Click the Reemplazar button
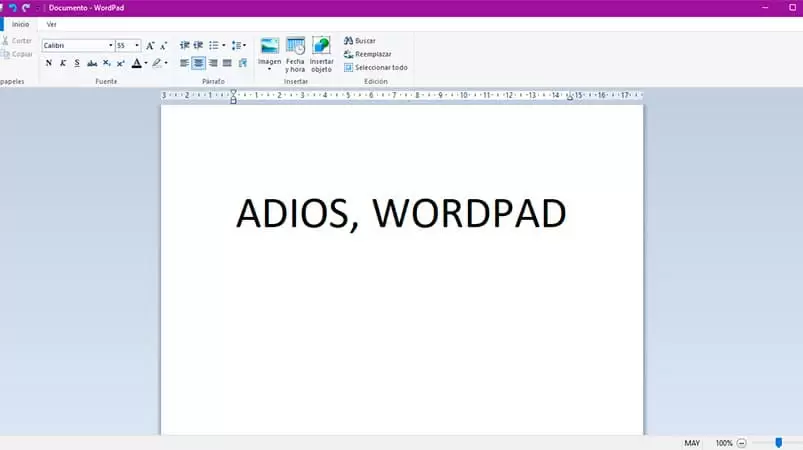The width and height of the screenshot is (803, 450). coord(368,54)
